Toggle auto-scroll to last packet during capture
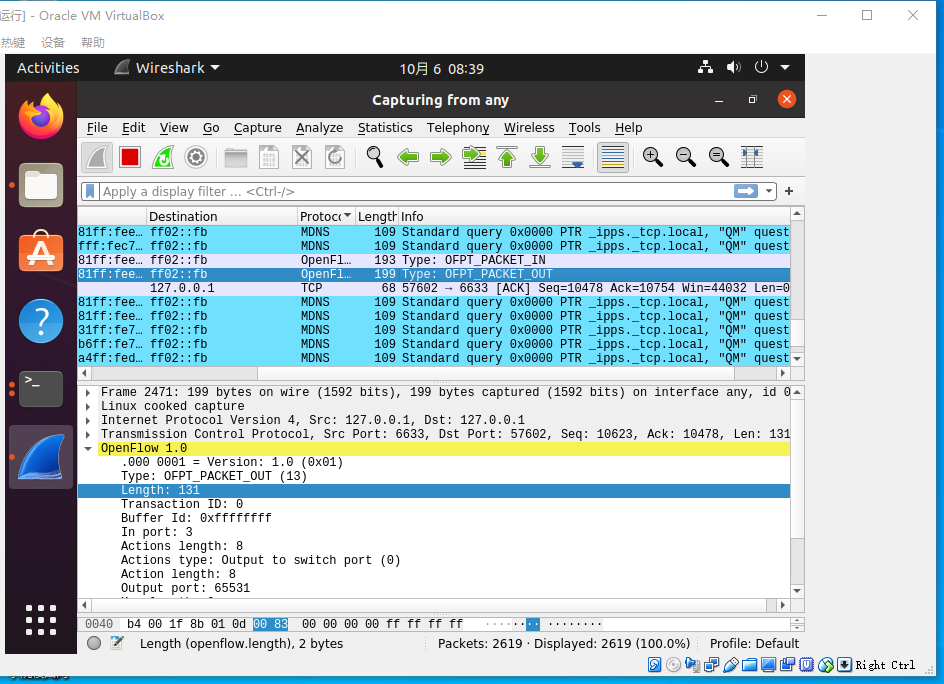 click(x=573, y=158)
